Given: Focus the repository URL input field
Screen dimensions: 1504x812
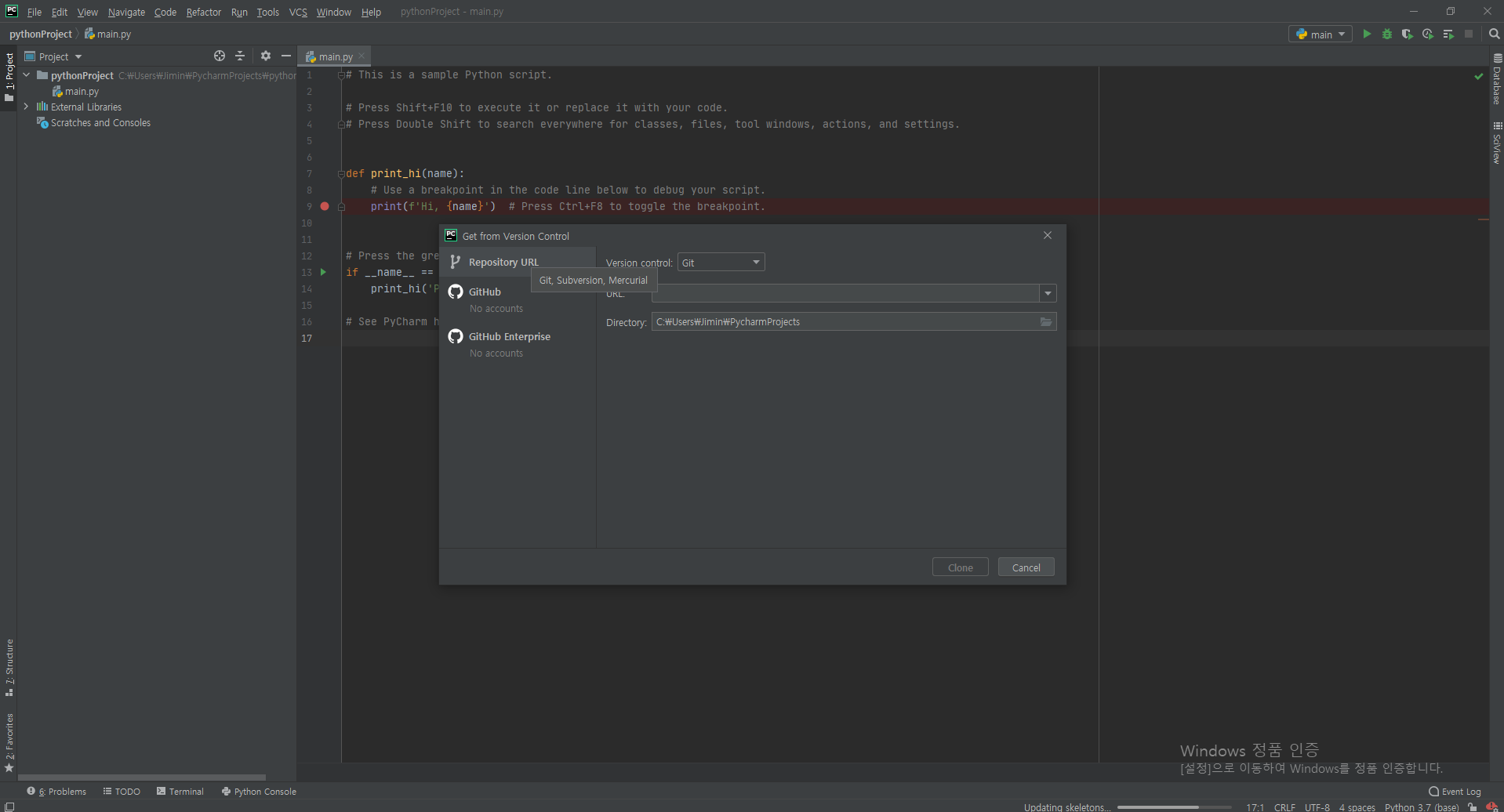Looking at the screenshot, I should click(x=845, y=293).
